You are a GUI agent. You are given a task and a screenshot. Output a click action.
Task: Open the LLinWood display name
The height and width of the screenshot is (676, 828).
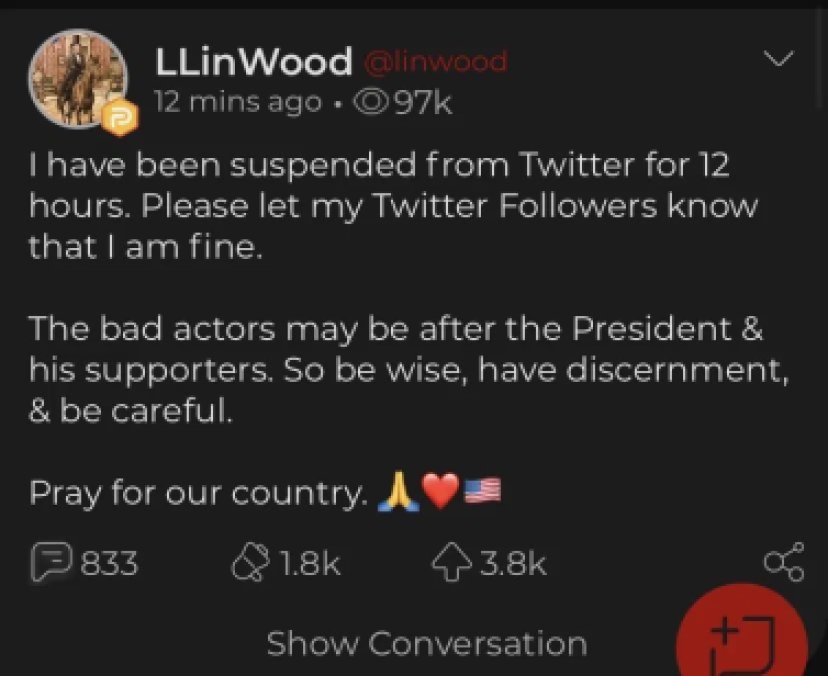coord(254,62)
